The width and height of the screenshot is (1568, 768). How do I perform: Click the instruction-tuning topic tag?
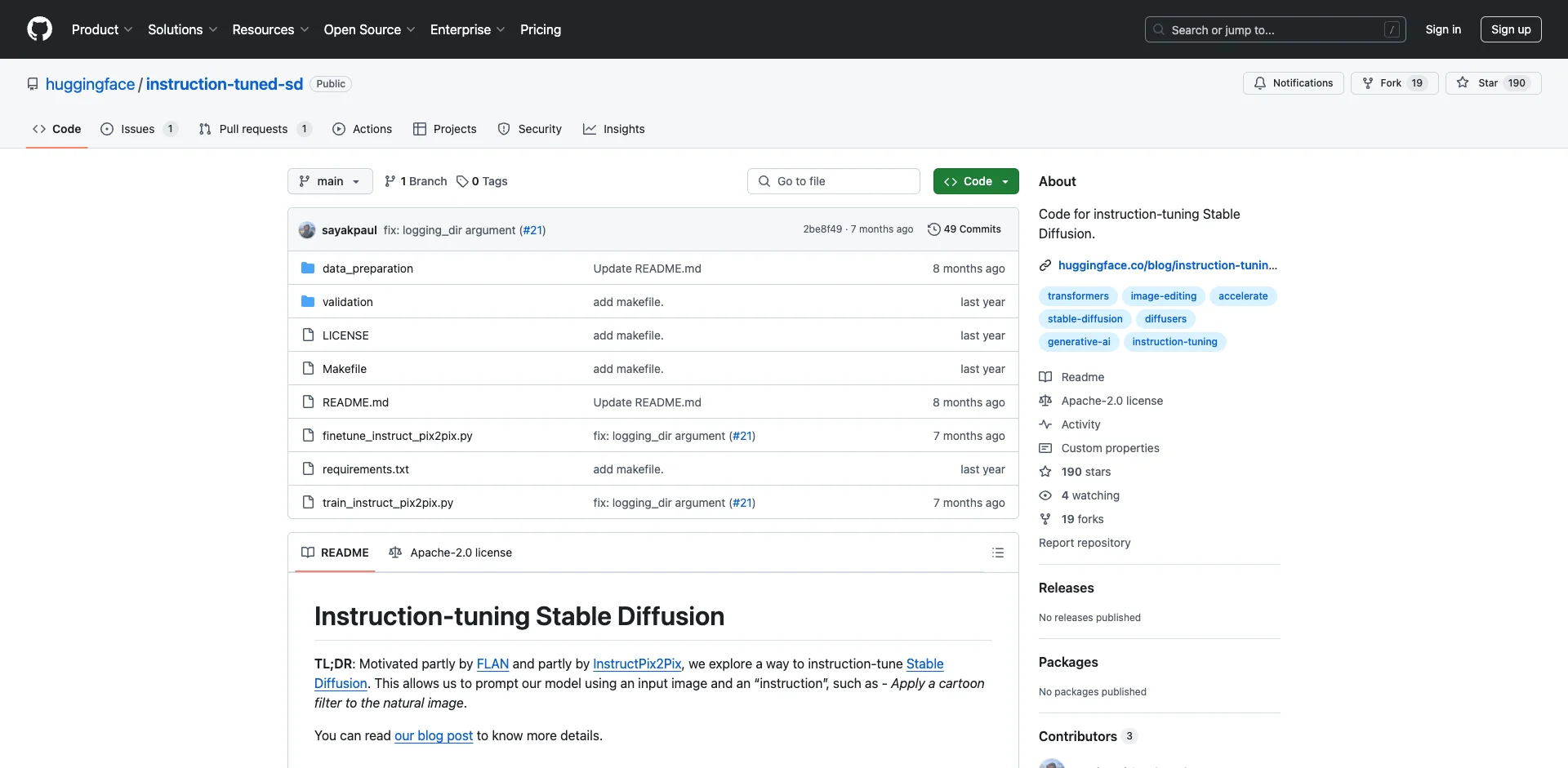[x=1174, y=342]
